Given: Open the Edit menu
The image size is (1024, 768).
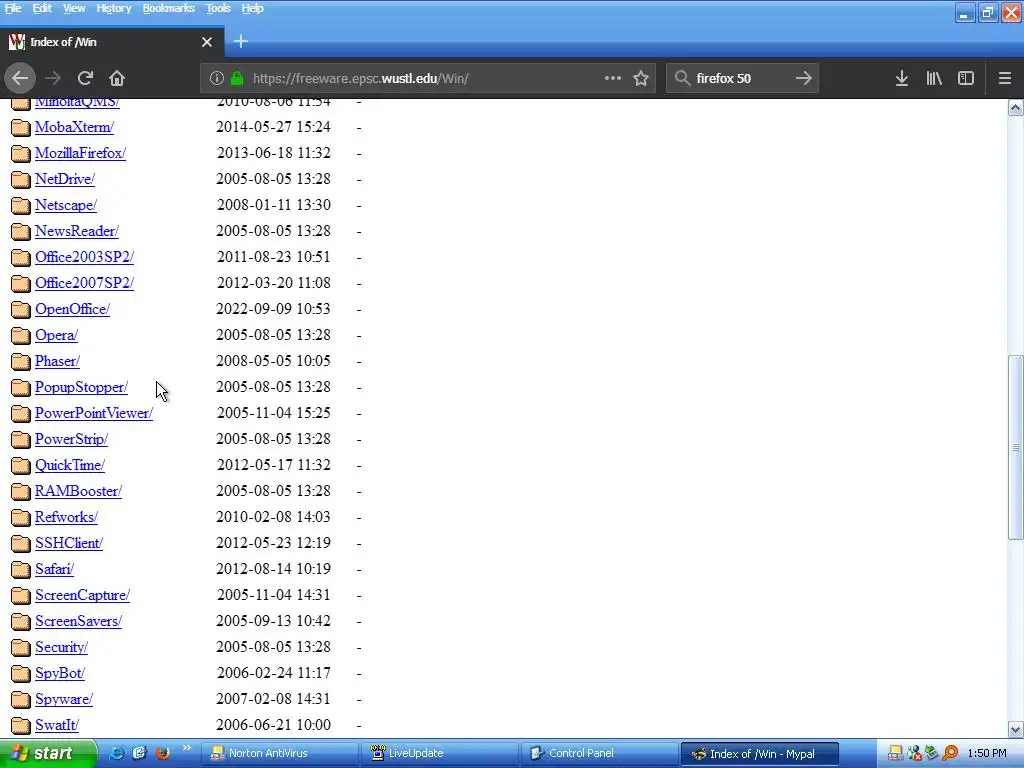Looking at the screenshot, I should coord(42,8).
